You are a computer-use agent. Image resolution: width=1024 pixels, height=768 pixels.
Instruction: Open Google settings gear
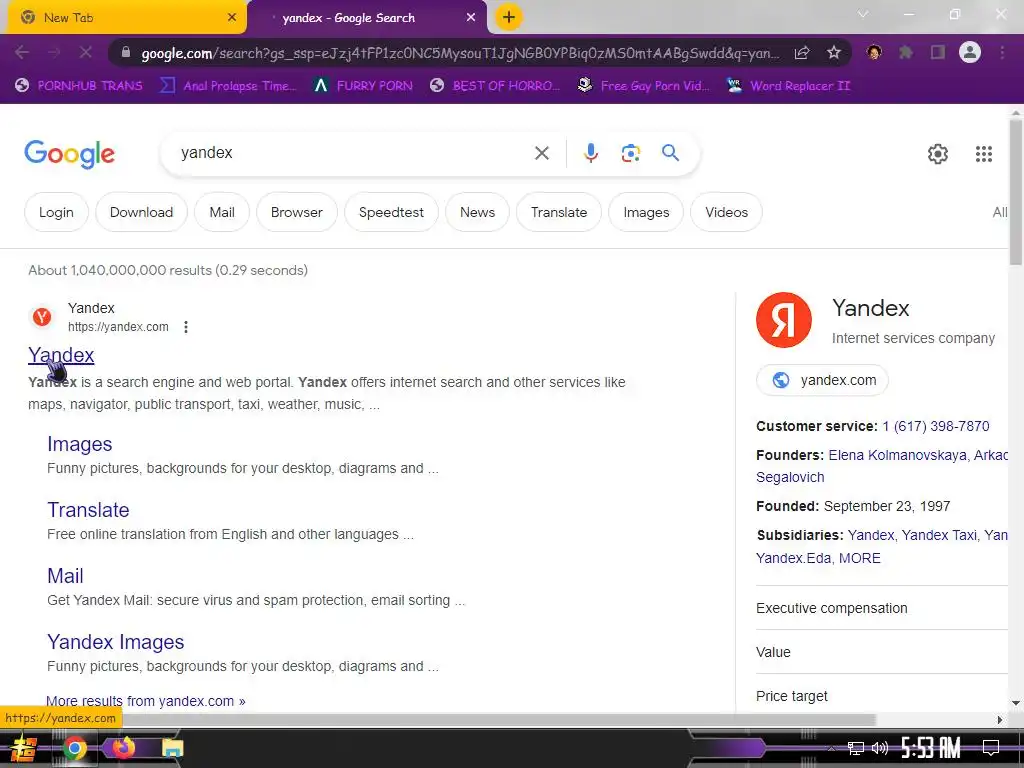pyautogui.click(x=937, y=154)
